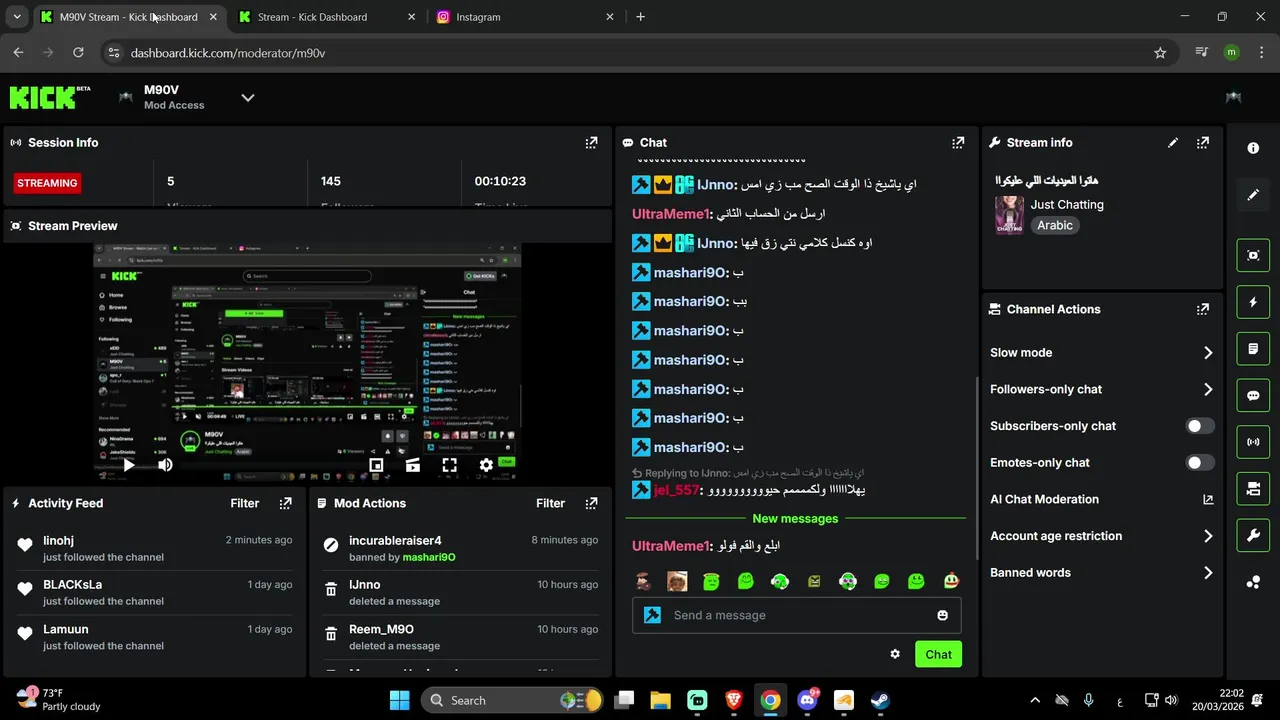Screen dimensions: 1280x720
Task: Click the broadcast signal icon in sidebar
Action: [x=1253, y=442]
